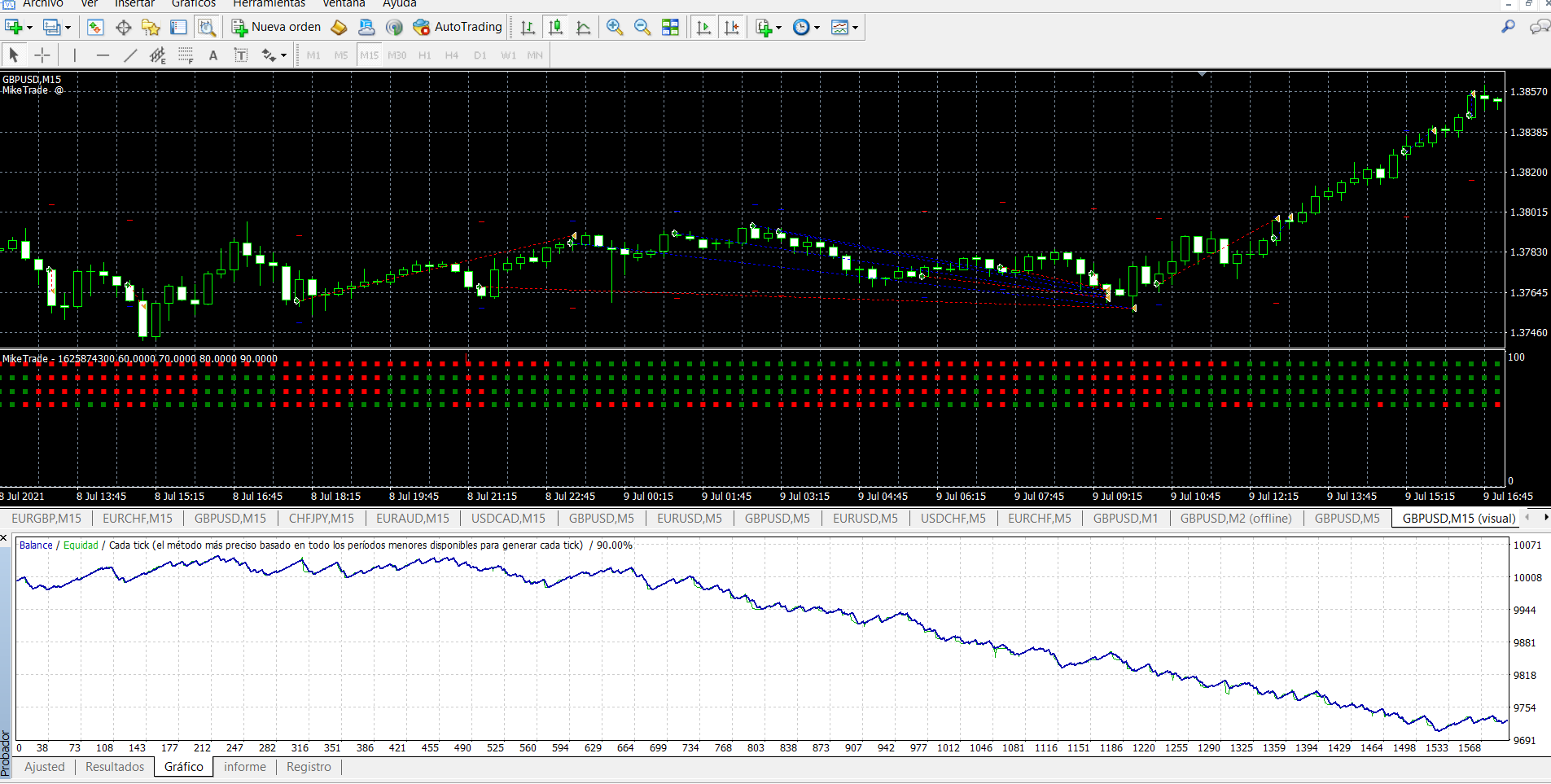Toggle AutoTrading on or off
The width and height of the screenshot is (1551, 784).
pos(458,27)
